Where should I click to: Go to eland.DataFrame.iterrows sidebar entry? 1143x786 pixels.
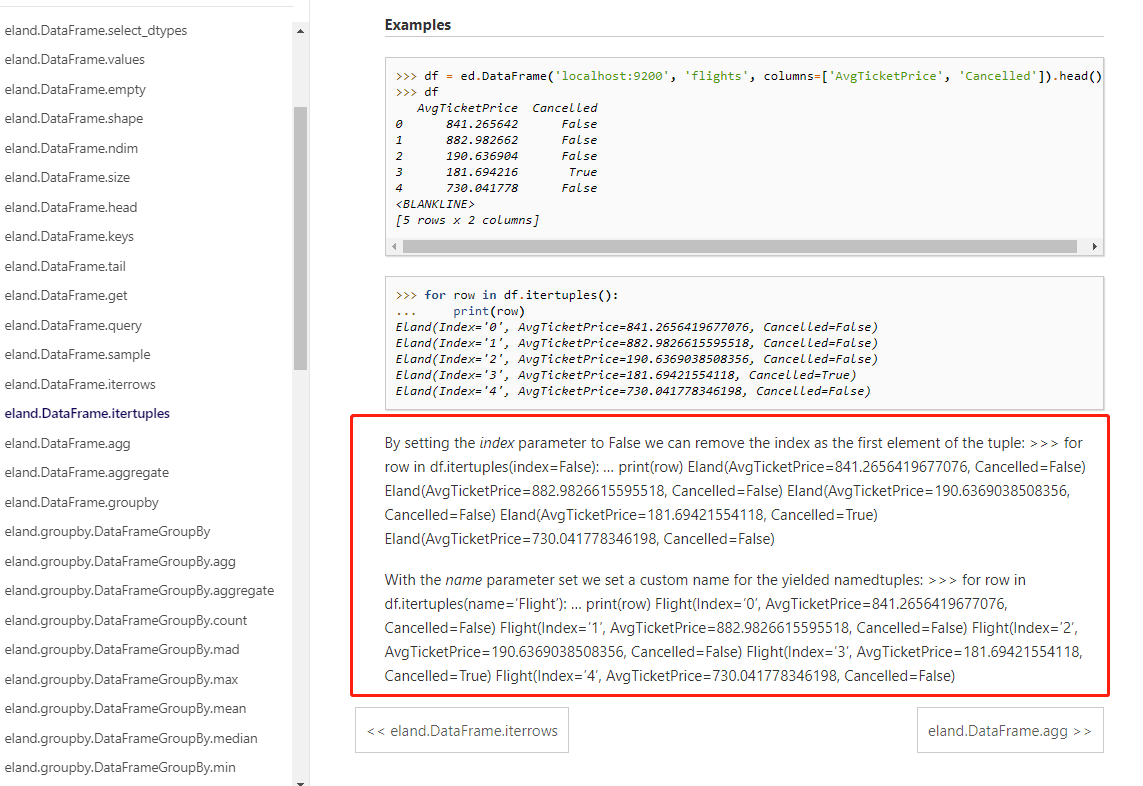[x=80, y=384]
